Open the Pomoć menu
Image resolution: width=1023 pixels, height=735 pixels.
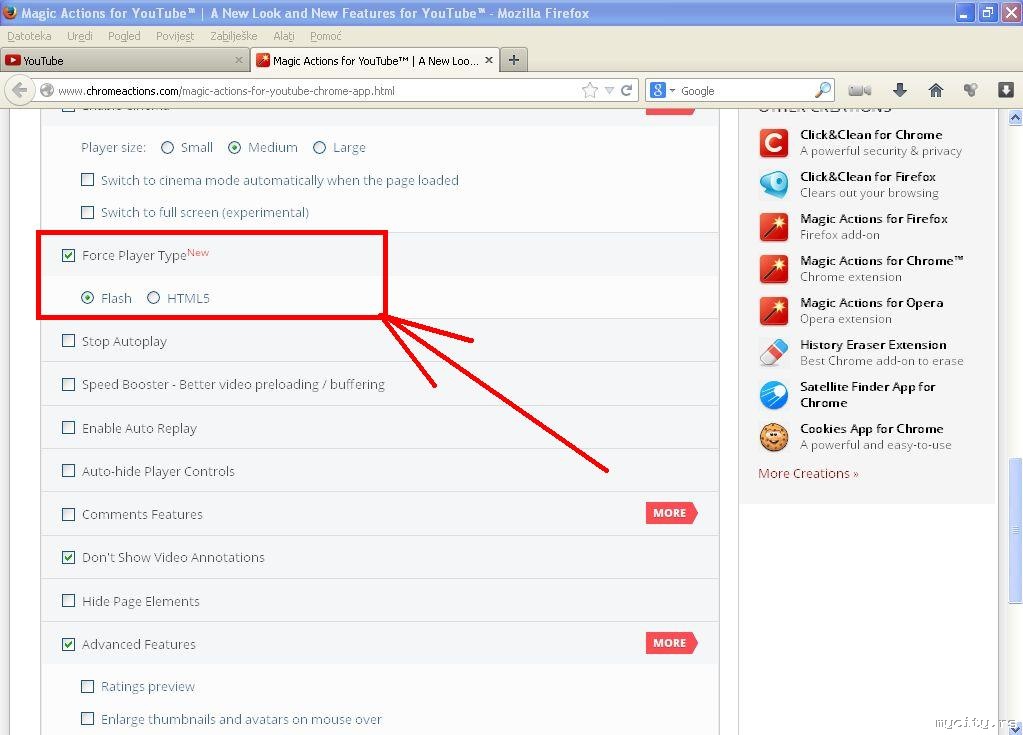point(326,36)
